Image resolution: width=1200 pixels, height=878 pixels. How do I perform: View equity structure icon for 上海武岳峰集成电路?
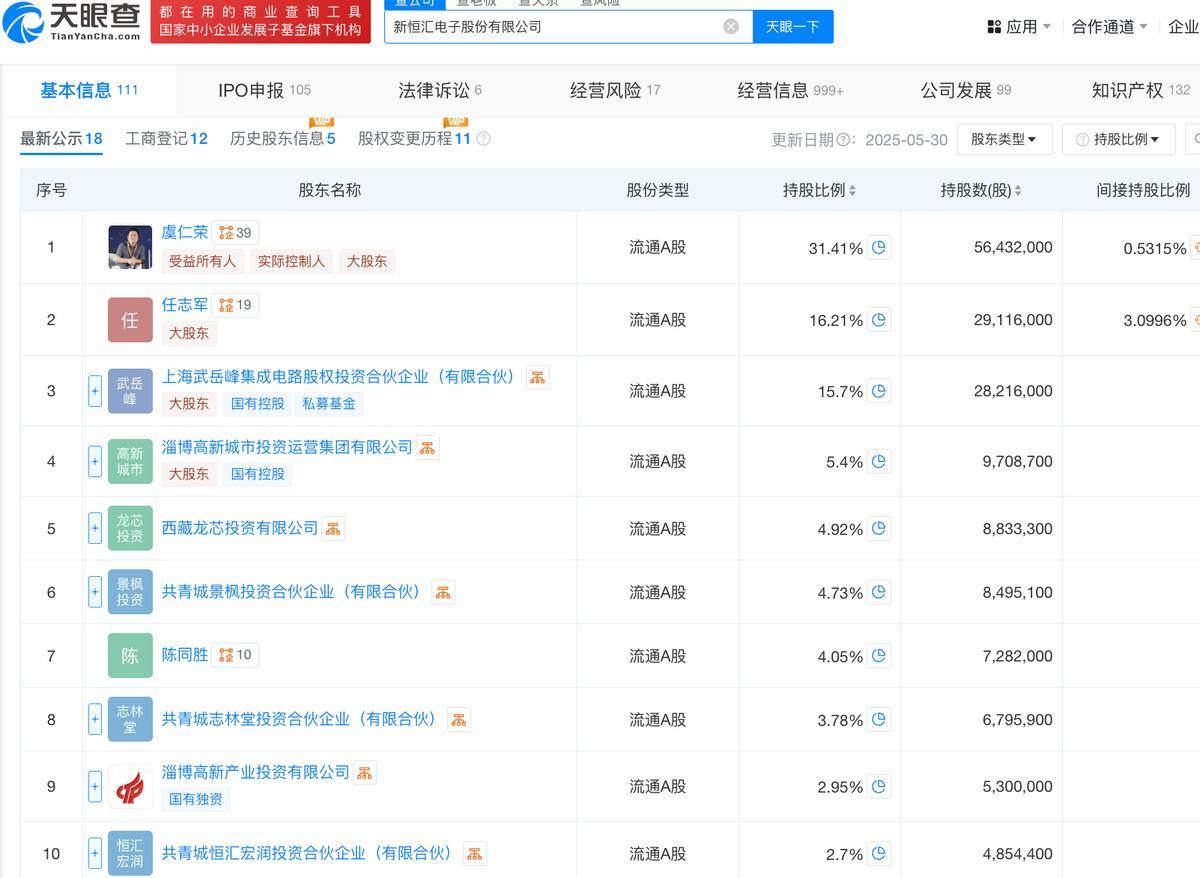538,377
